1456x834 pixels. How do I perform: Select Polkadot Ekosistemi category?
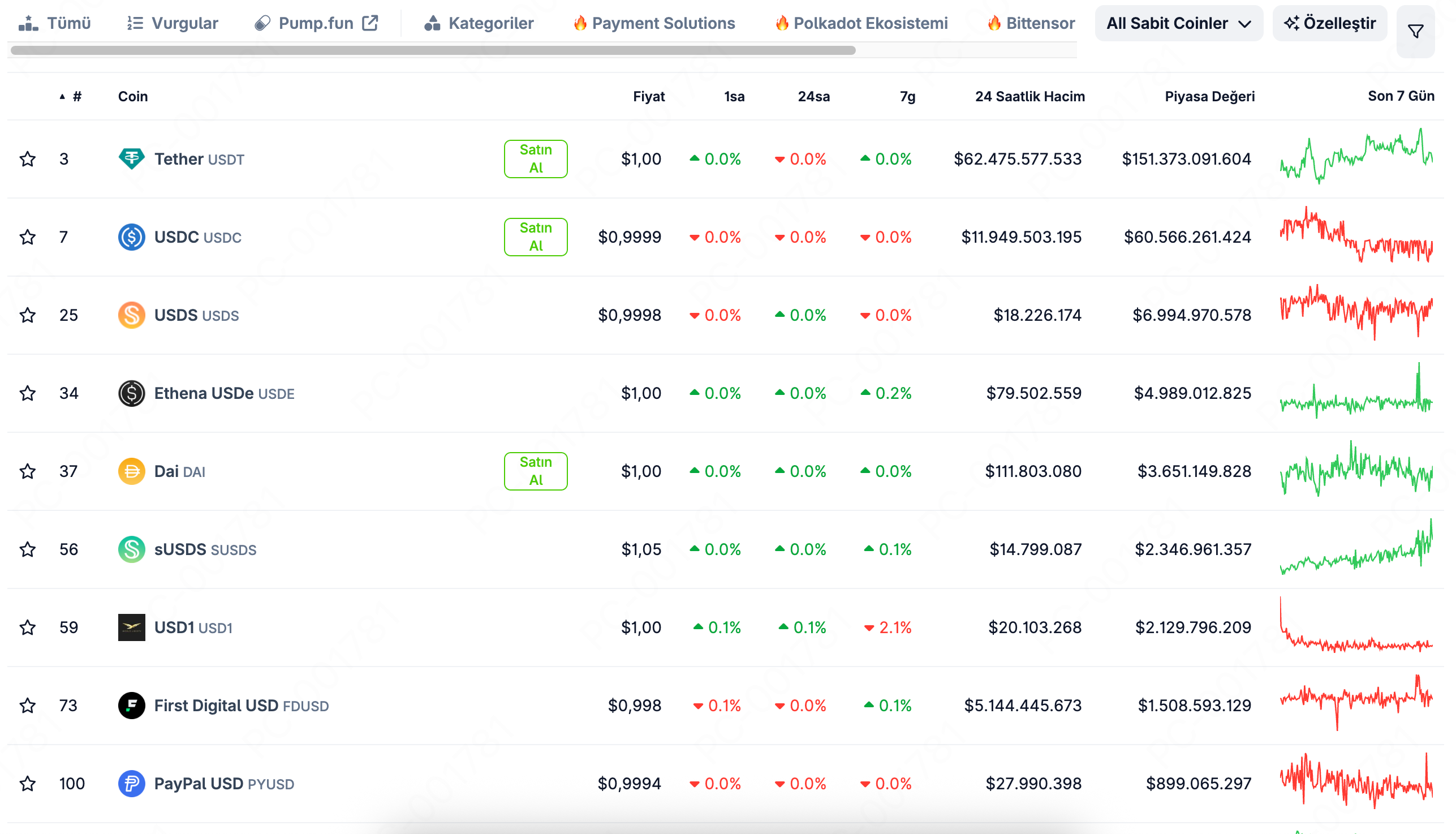click(x=861, y=23)
